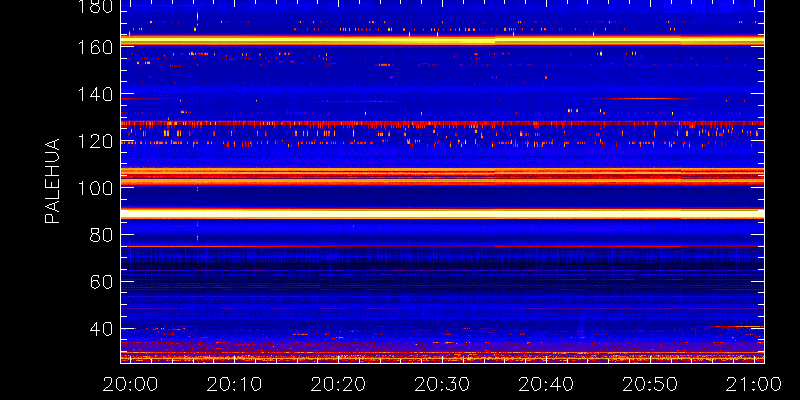Click the PALEHUA vertical axis label
Image resolution: width=800 pixels, height=400 pixels.
click(52, 181)
